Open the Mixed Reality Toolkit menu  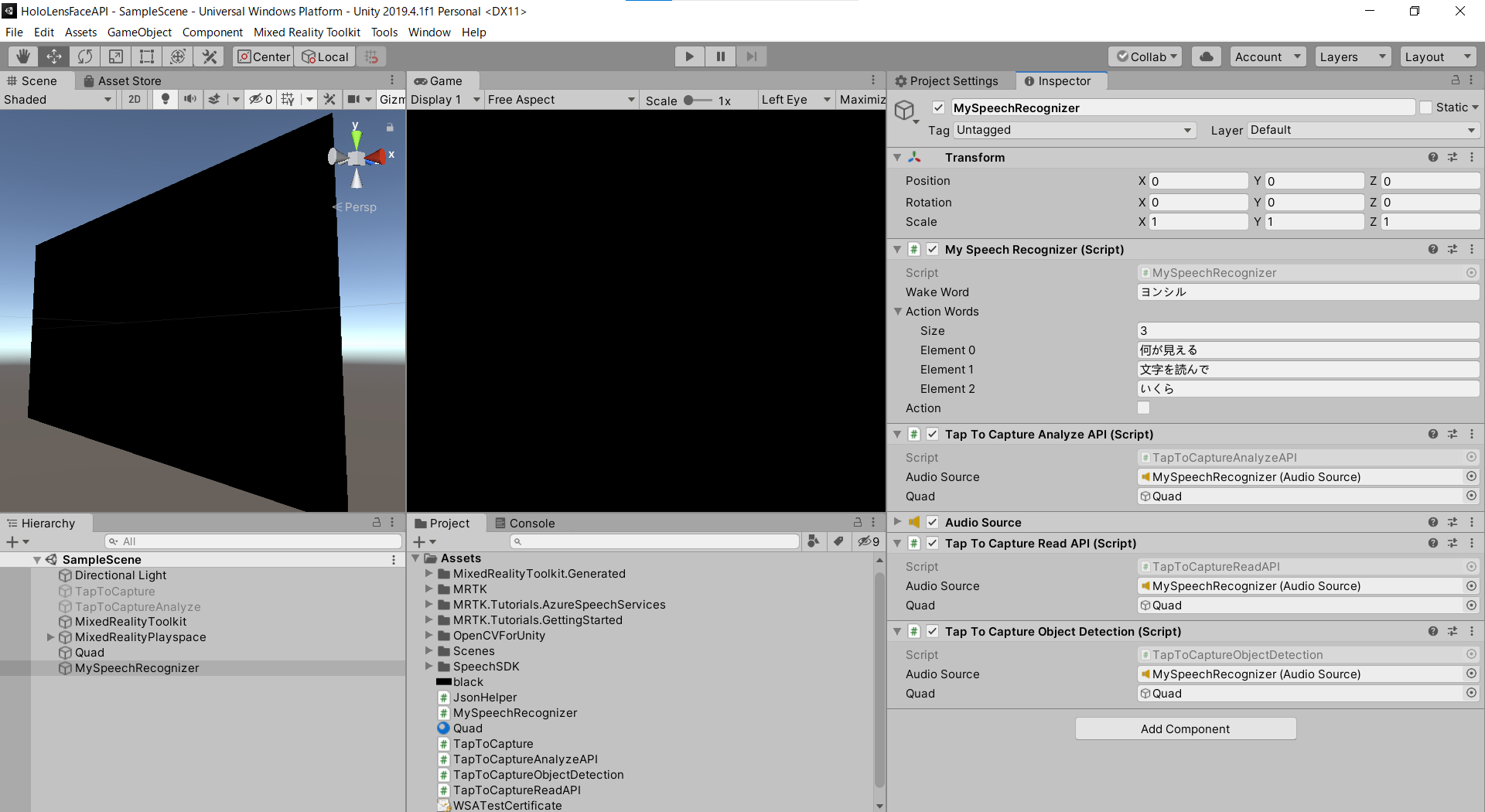(306, 32)
